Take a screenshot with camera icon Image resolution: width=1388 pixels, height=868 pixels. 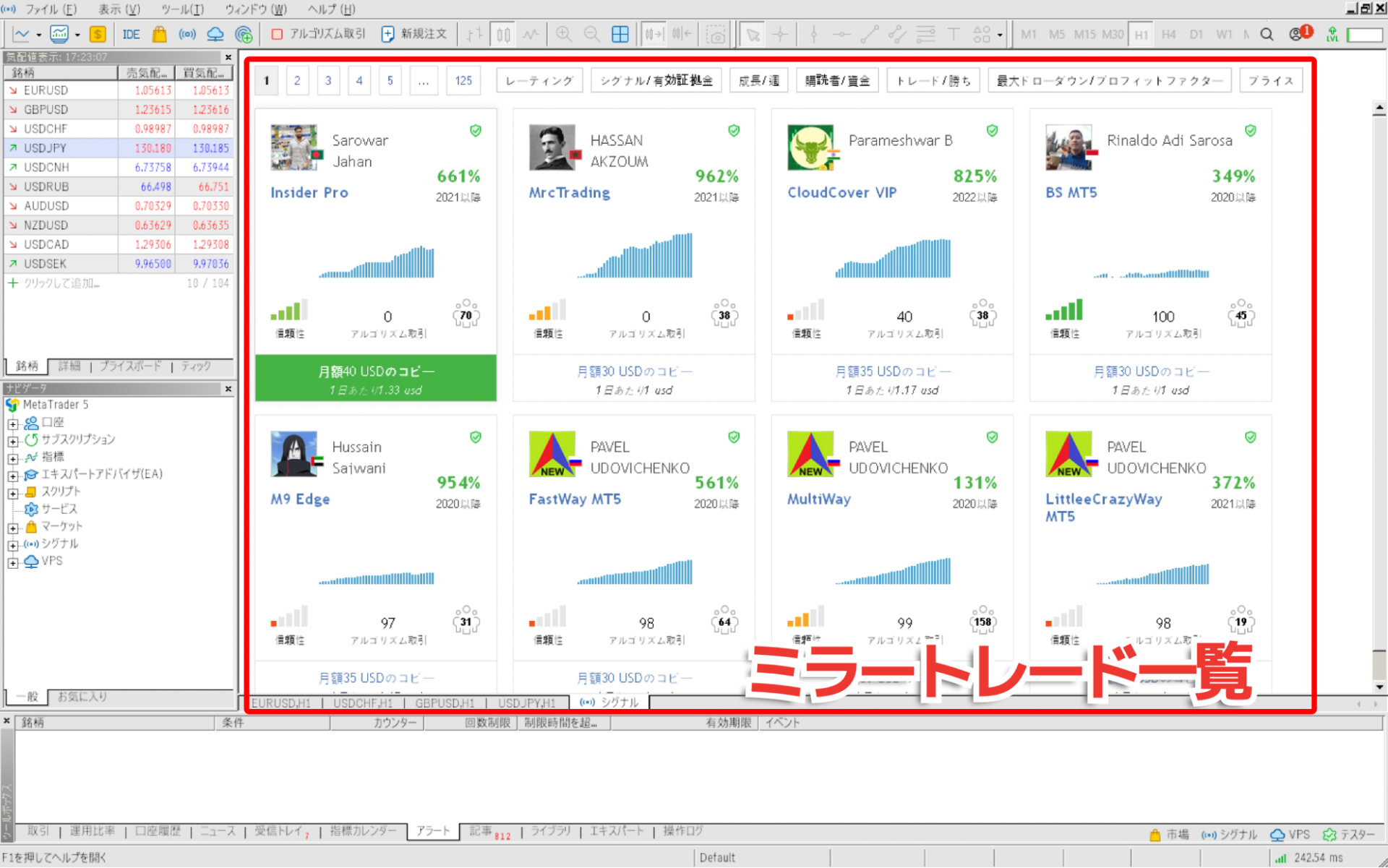point(716,34)
